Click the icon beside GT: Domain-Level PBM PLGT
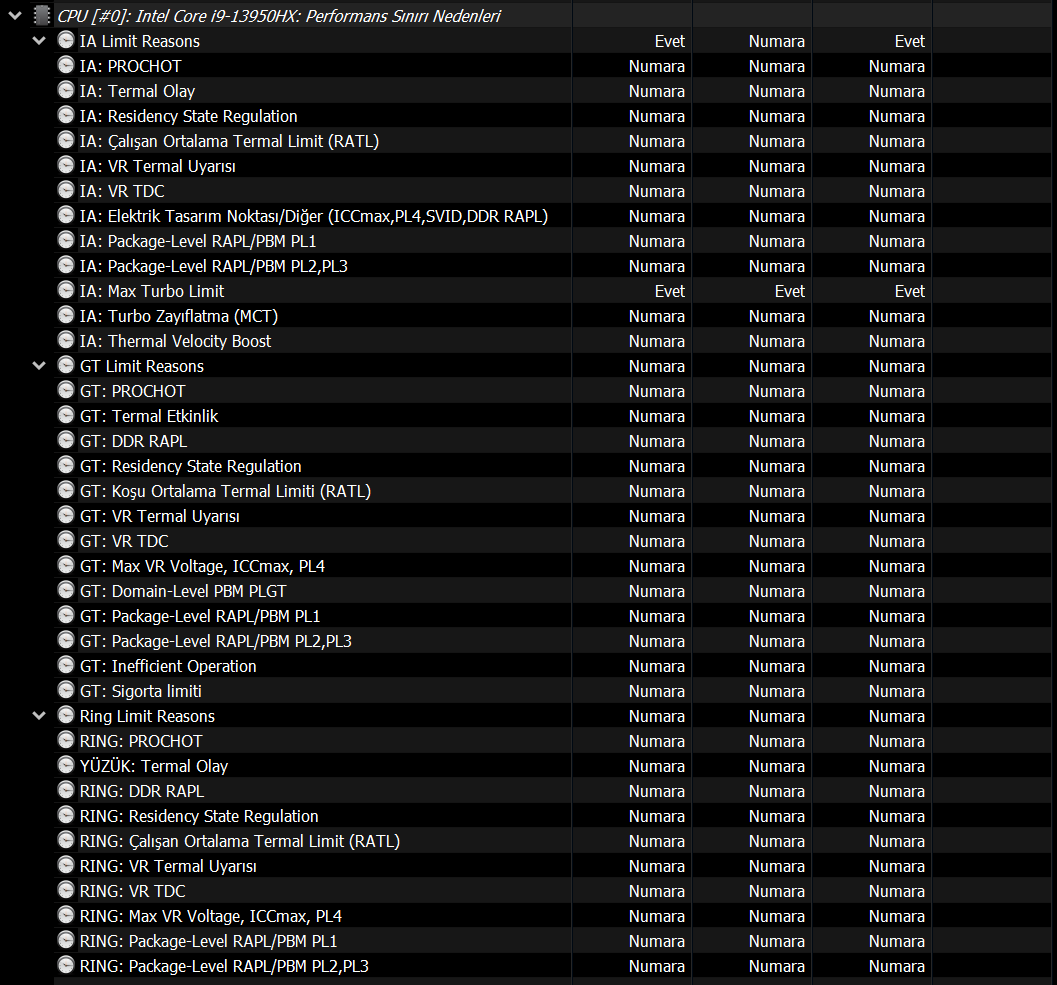 pos(65,590)
